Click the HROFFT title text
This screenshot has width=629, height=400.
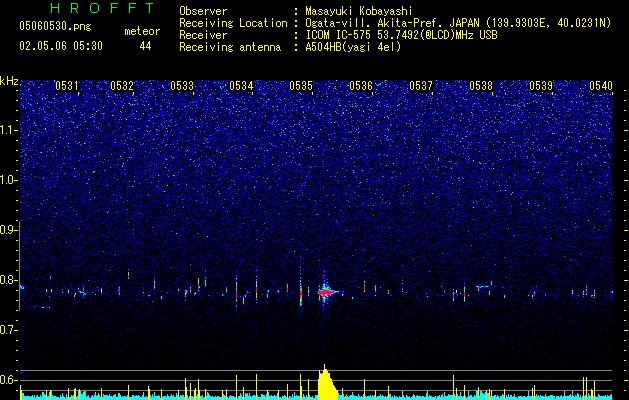(103, 8)
